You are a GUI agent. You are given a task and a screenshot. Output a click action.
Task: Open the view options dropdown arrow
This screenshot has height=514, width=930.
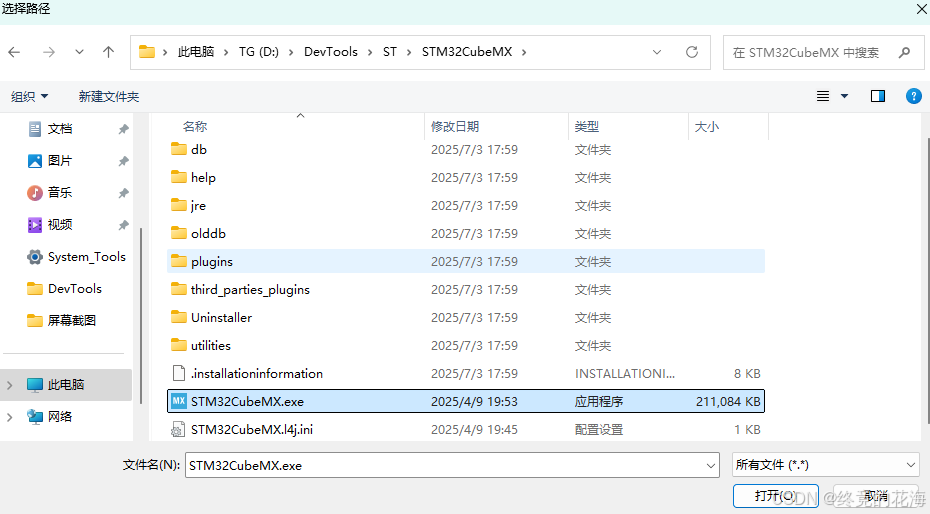click(x=844, y=96)
